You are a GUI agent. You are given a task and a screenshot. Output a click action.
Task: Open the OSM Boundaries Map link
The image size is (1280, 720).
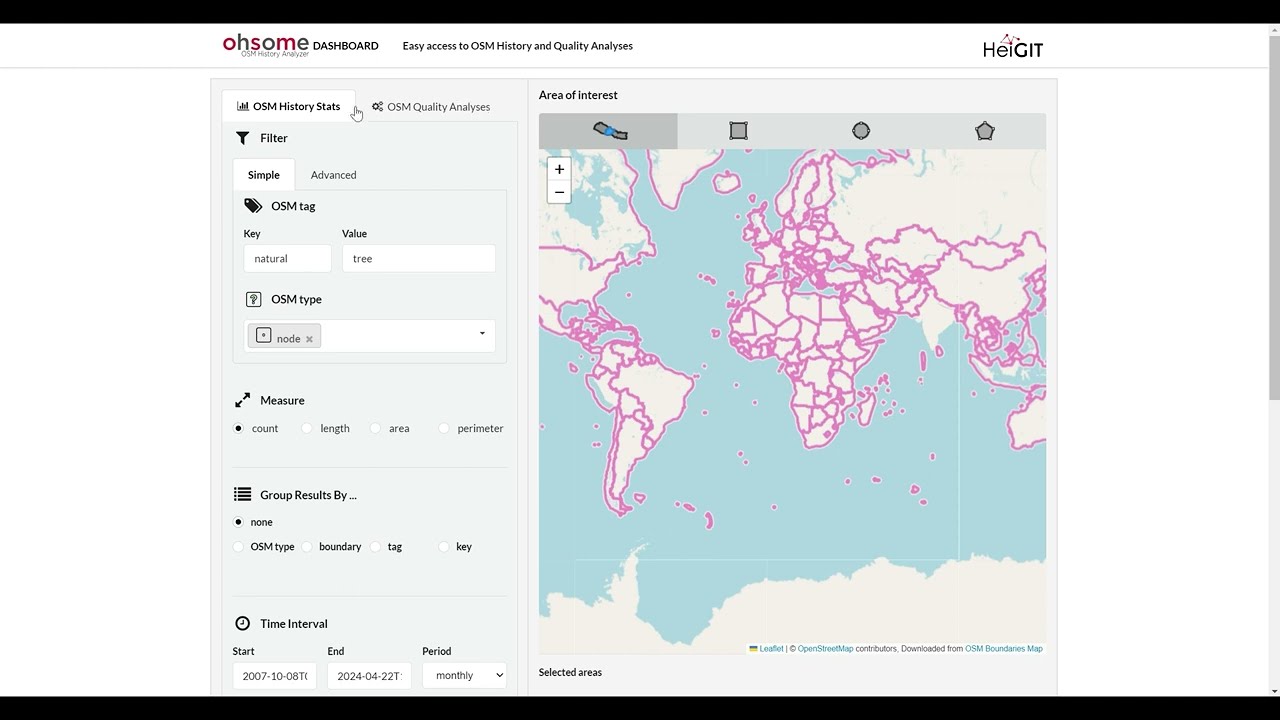pyautogui.click(x=1003, y=649)
